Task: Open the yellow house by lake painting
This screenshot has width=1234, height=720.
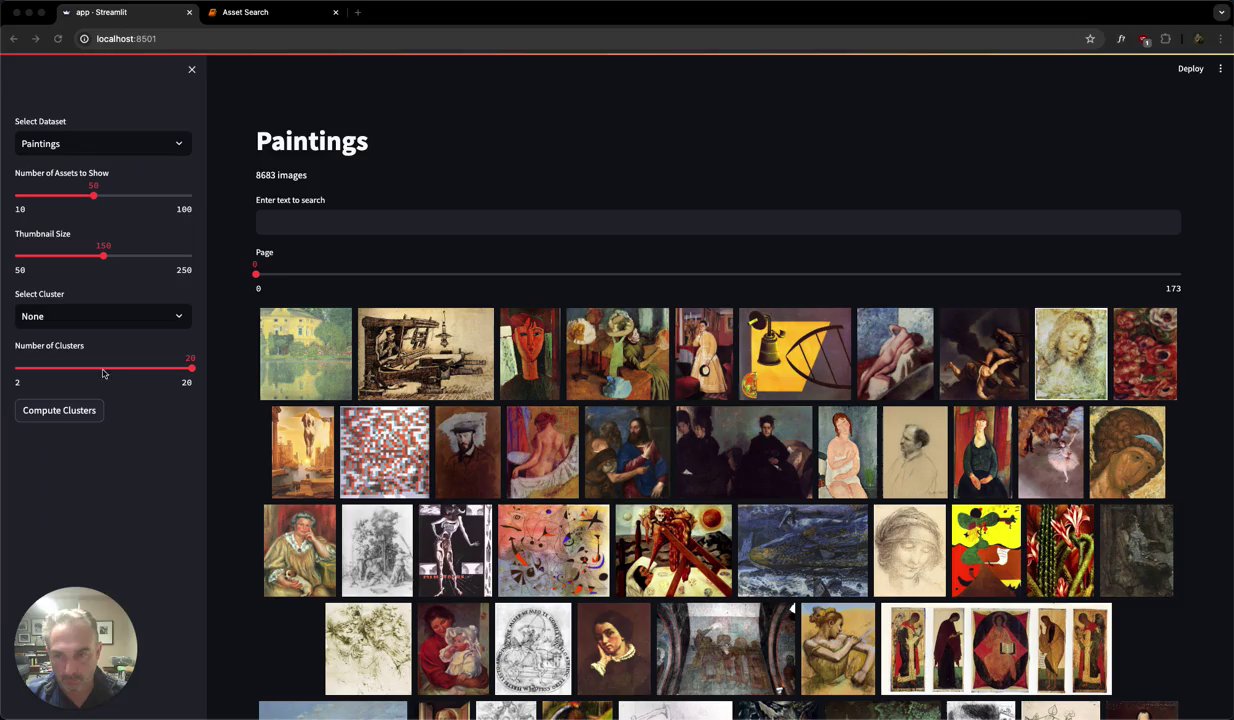Action: [x=306, y=354]
